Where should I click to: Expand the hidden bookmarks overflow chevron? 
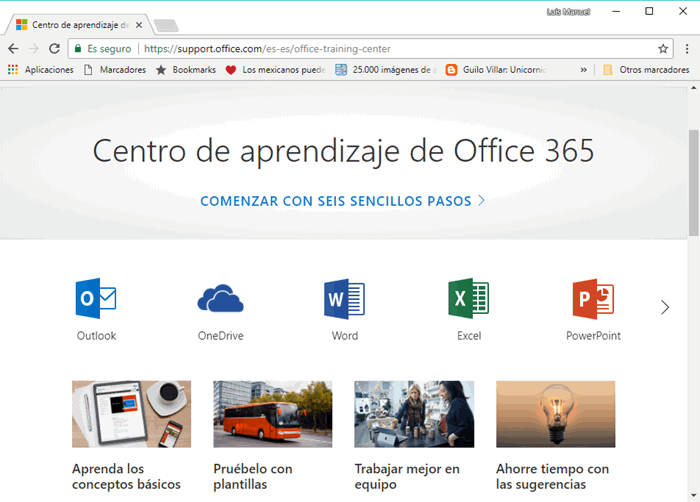(583, 70)
